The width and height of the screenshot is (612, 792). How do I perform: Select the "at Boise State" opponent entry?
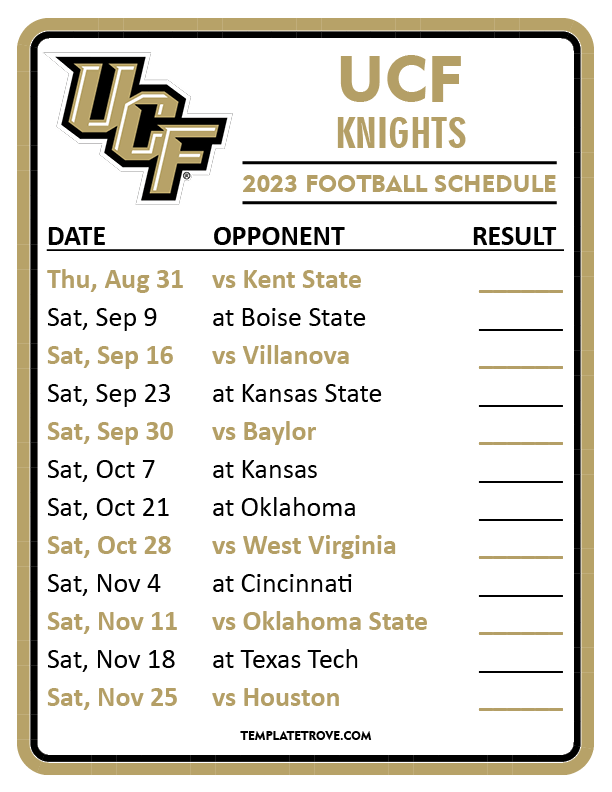tap(289, 318)
